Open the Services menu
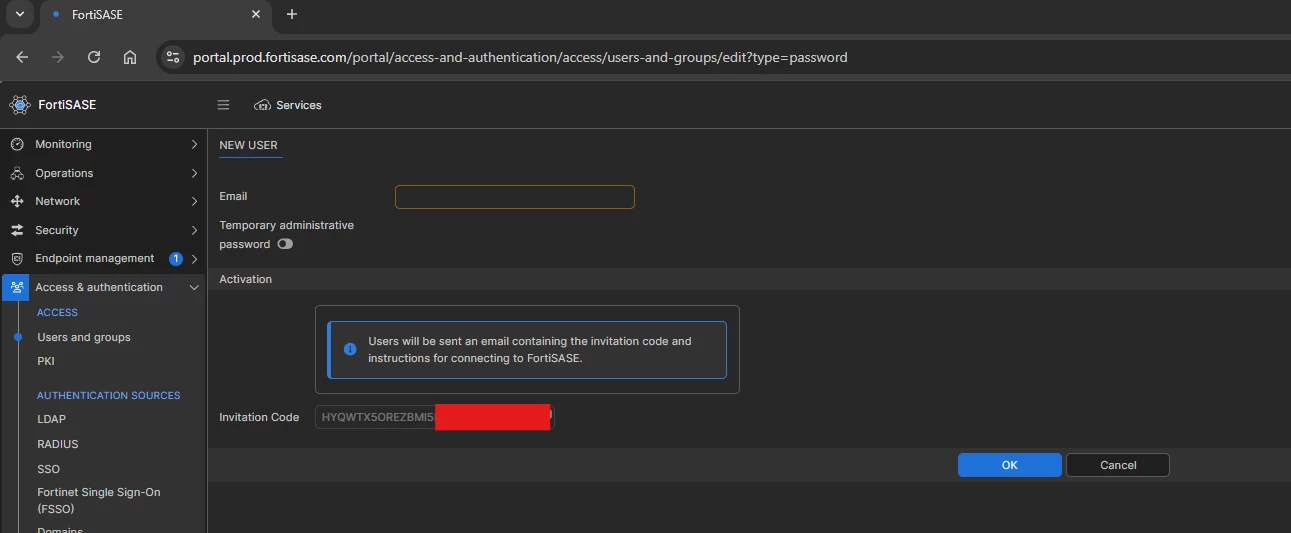The height and width of the screenshot is (533, 1291). click(288, 105)
